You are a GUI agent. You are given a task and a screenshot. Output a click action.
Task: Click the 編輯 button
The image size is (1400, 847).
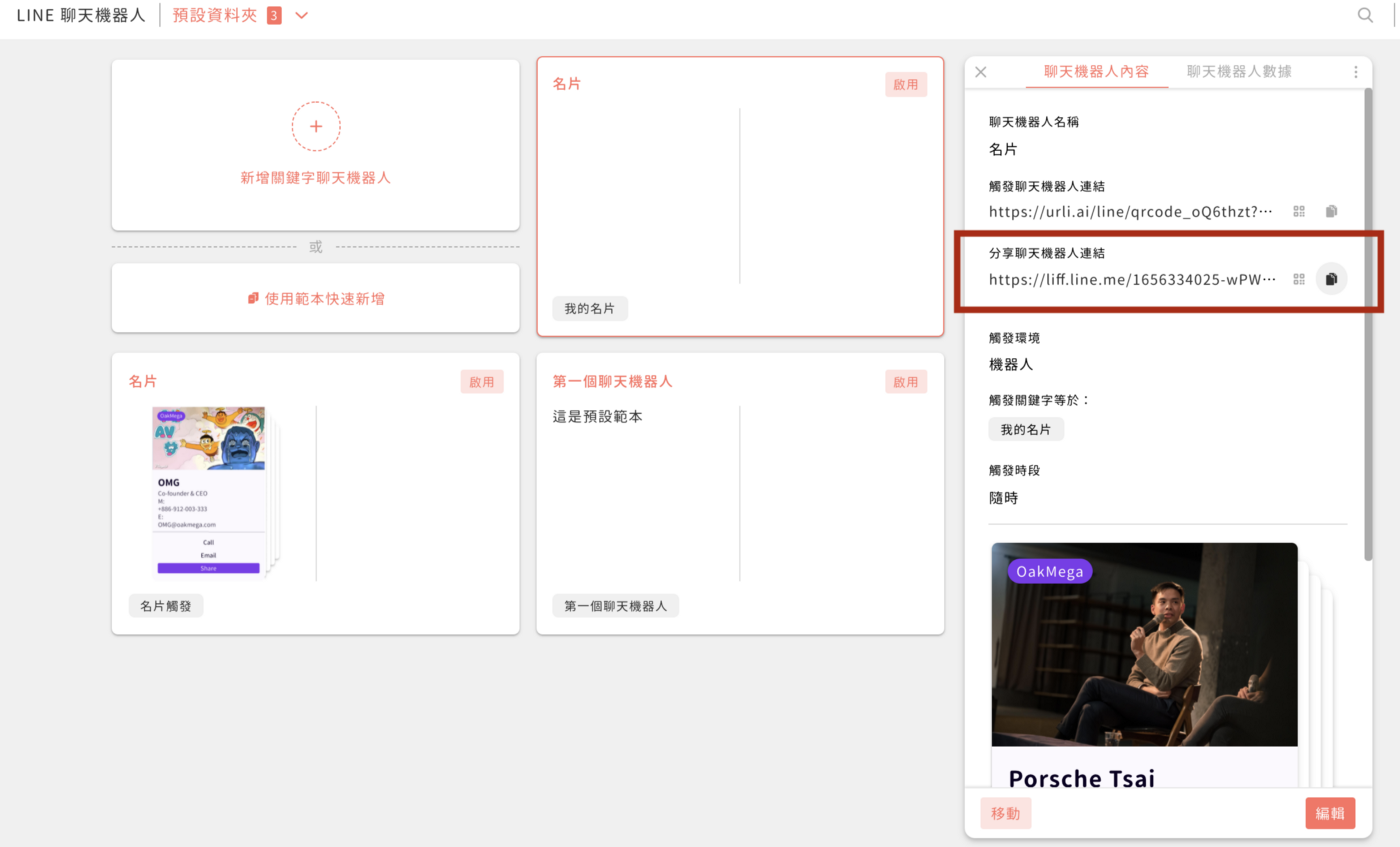pyautogui.click(x=1330, y=813)
